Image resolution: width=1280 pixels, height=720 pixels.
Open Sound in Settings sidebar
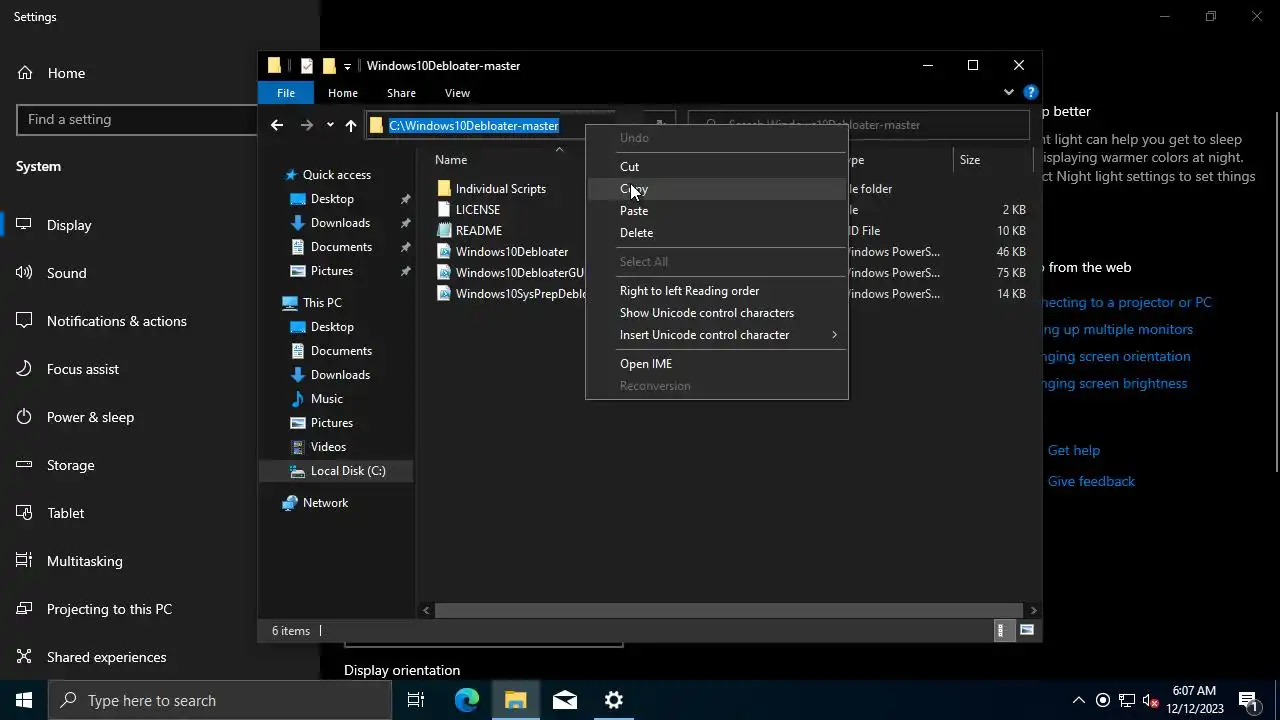pos(66,273)
